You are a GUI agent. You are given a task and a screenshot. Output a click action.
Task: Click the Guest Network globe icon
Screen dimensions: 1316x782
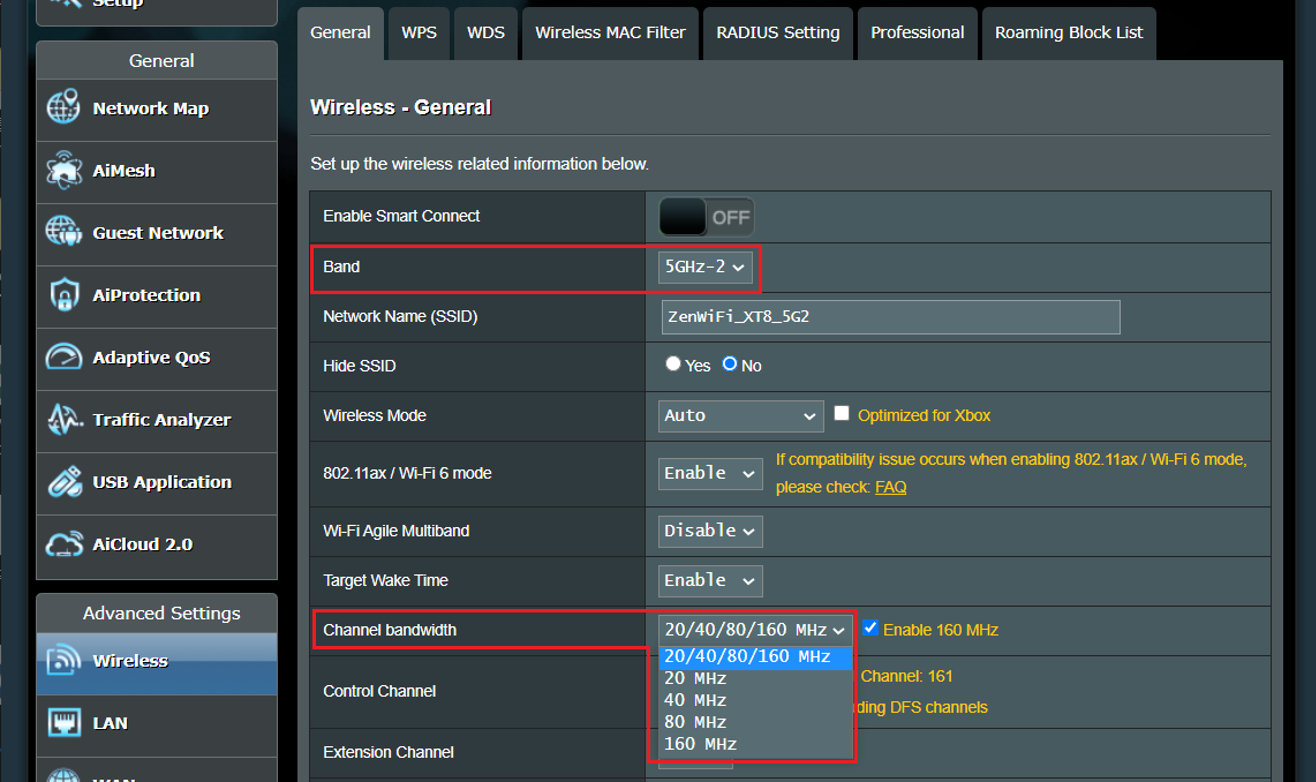(x=63, y=233)
